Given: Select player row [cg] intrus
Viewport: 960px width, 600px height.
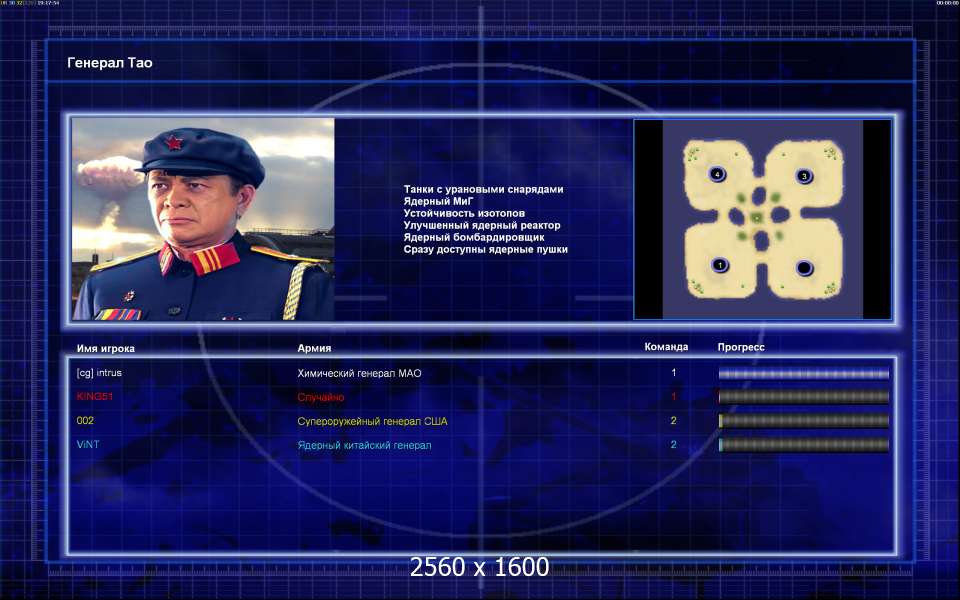Looking at the screenshot, I should tap(482, 373).
